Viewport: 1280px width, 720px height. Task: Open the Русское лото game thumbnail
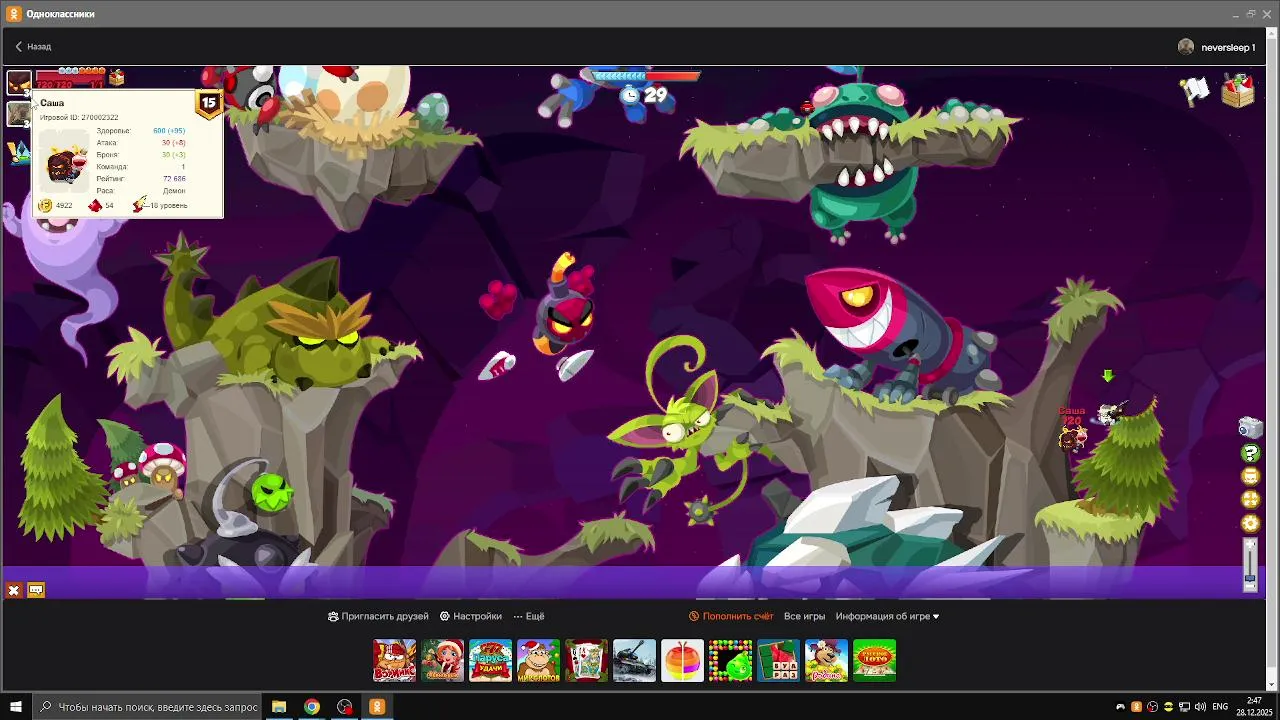[874, 661]
